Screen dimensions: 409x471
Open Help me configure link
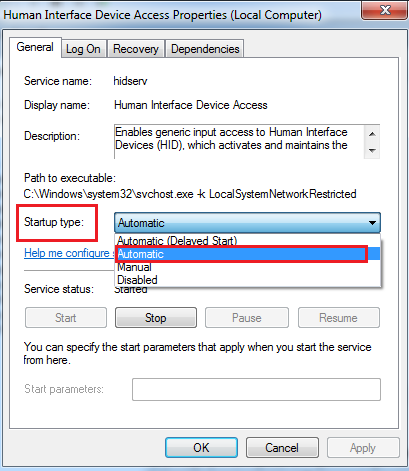click(68, 253)
